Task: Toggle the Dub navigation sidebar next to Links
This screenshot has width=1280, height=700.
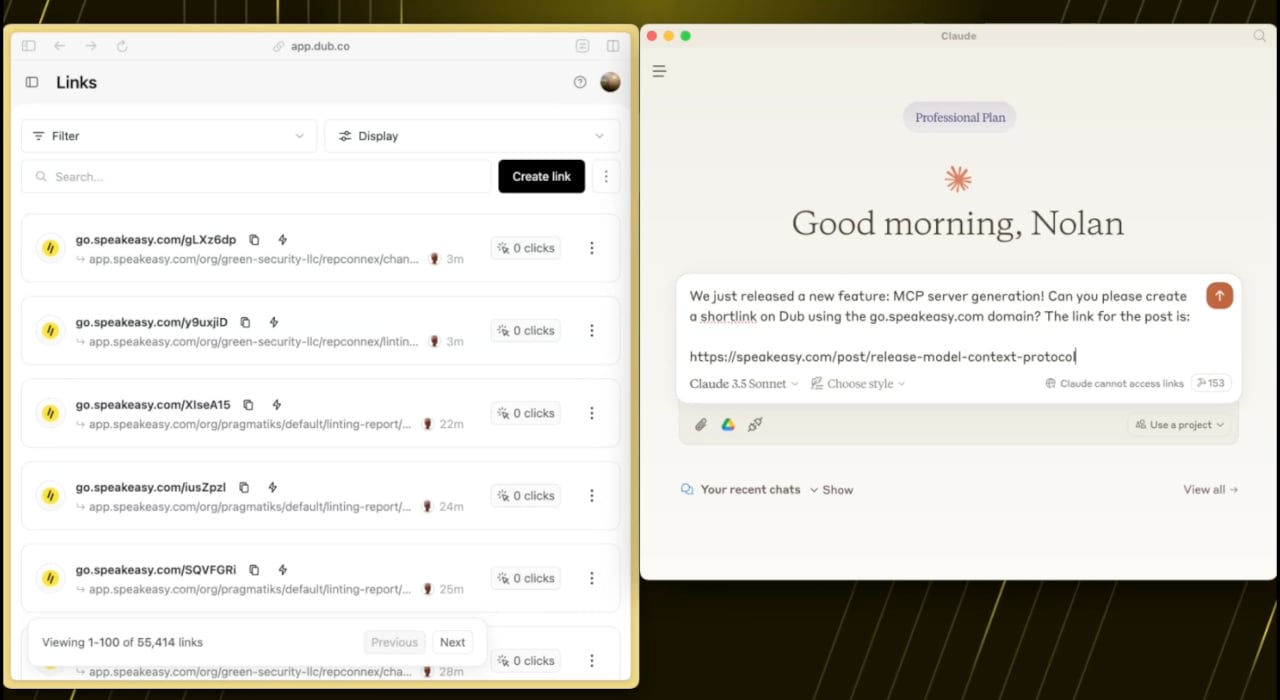Action: [x=32, y=82]
